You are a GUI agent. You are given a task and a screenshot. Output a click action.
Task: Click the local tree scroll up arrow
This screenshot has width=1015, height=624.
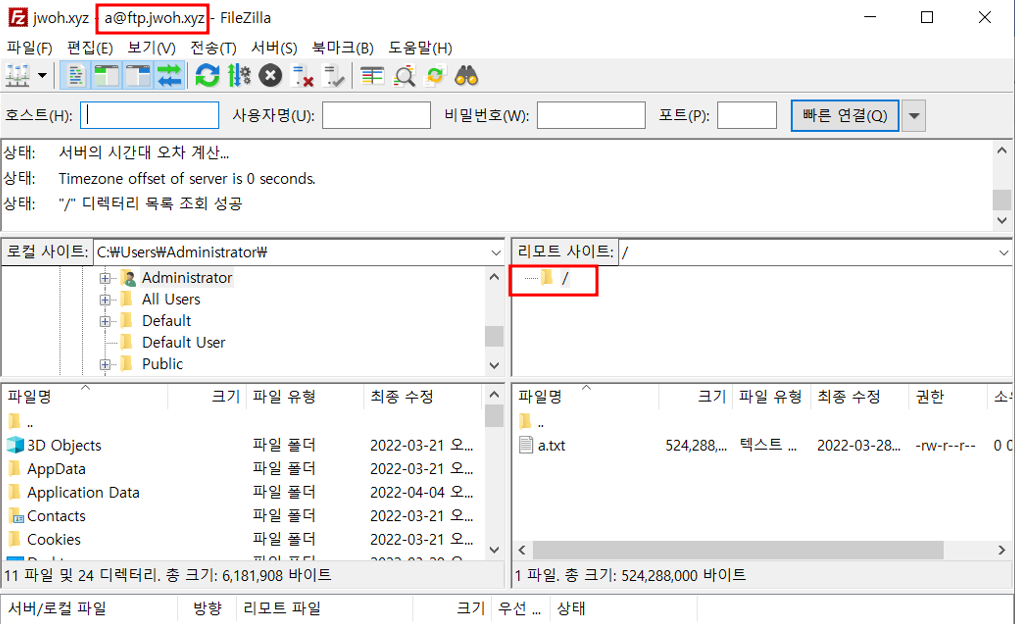click(x=495, y=277)
